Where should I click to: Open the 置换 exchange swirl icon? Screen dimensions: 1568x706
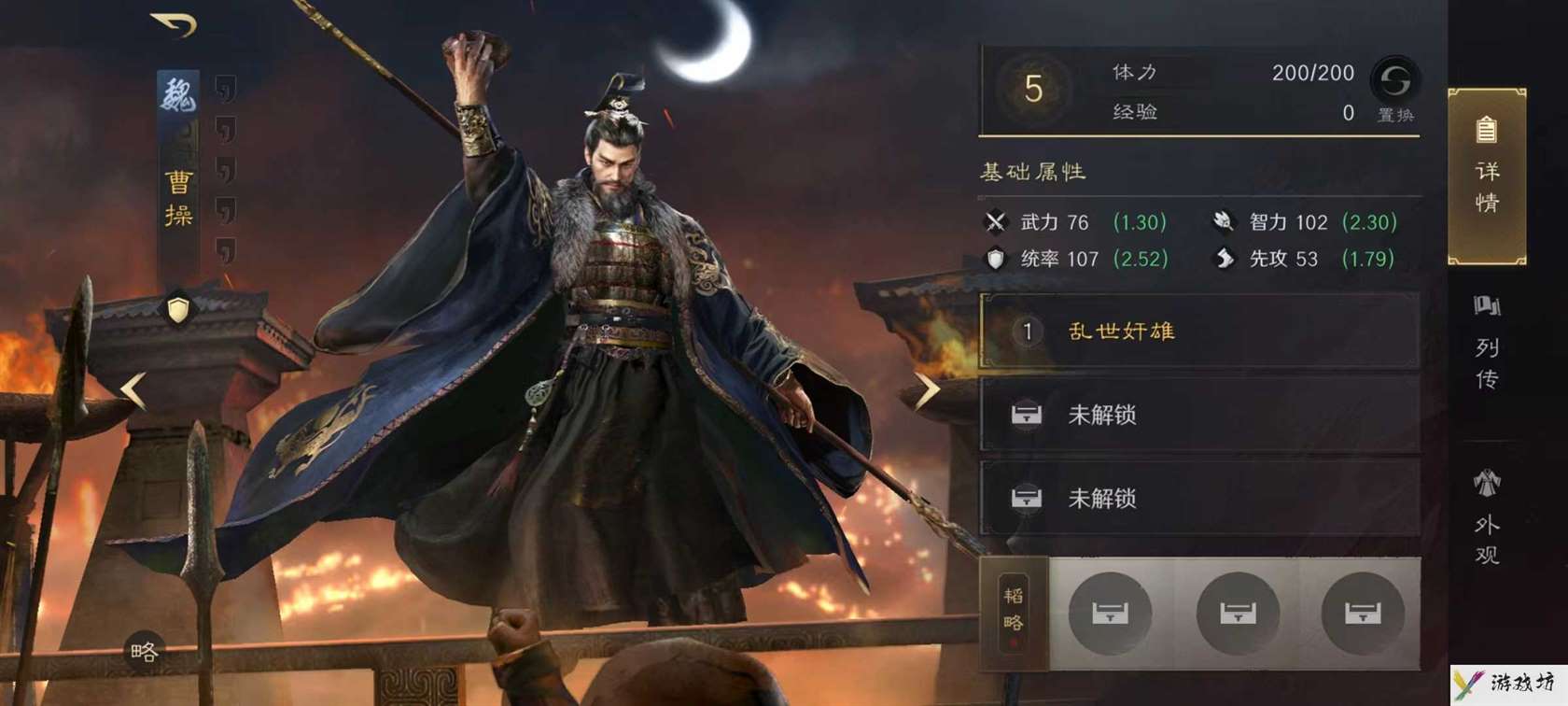click(1395, 81)
